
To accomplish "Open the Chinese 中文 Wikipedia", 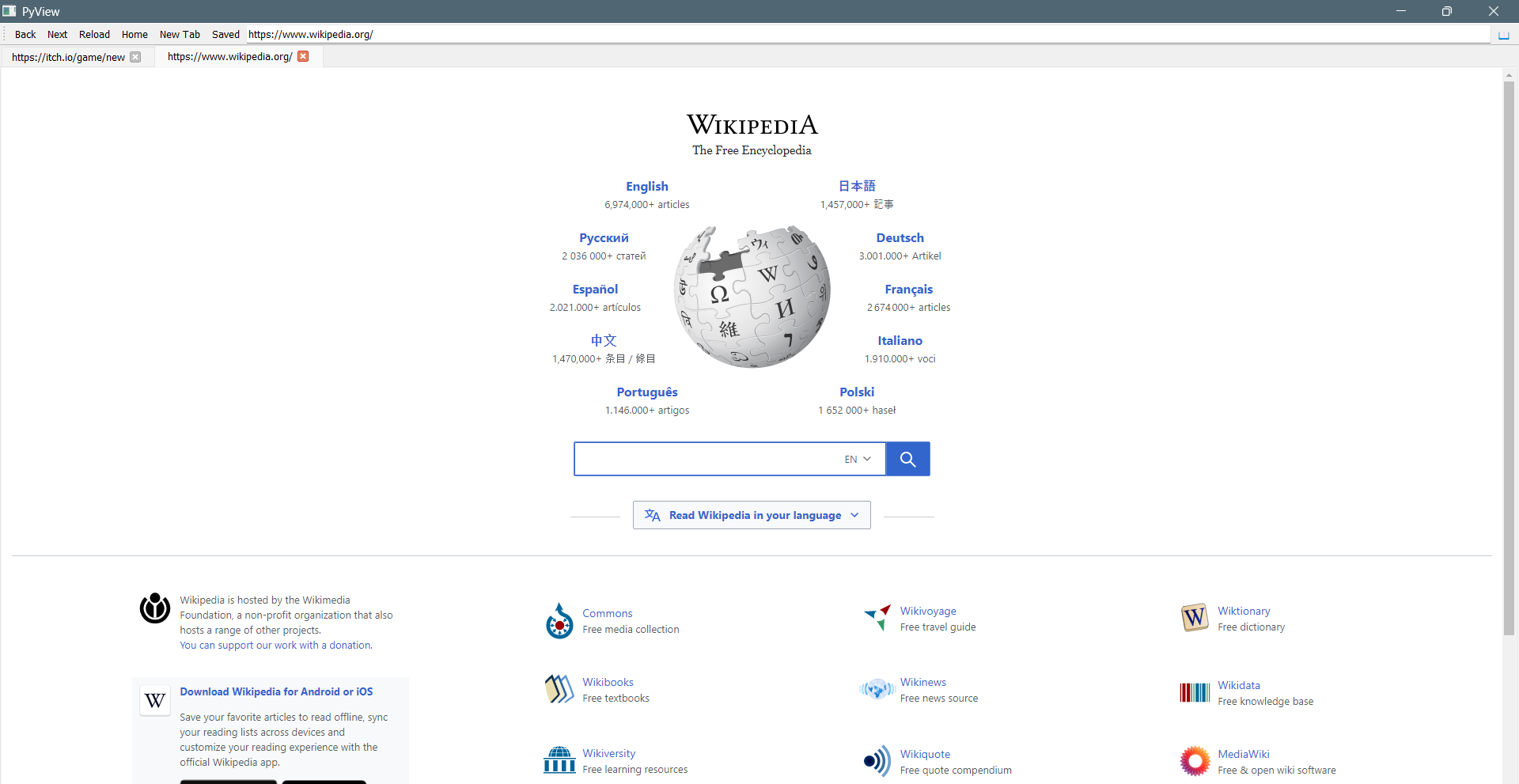I will (604, 340).
